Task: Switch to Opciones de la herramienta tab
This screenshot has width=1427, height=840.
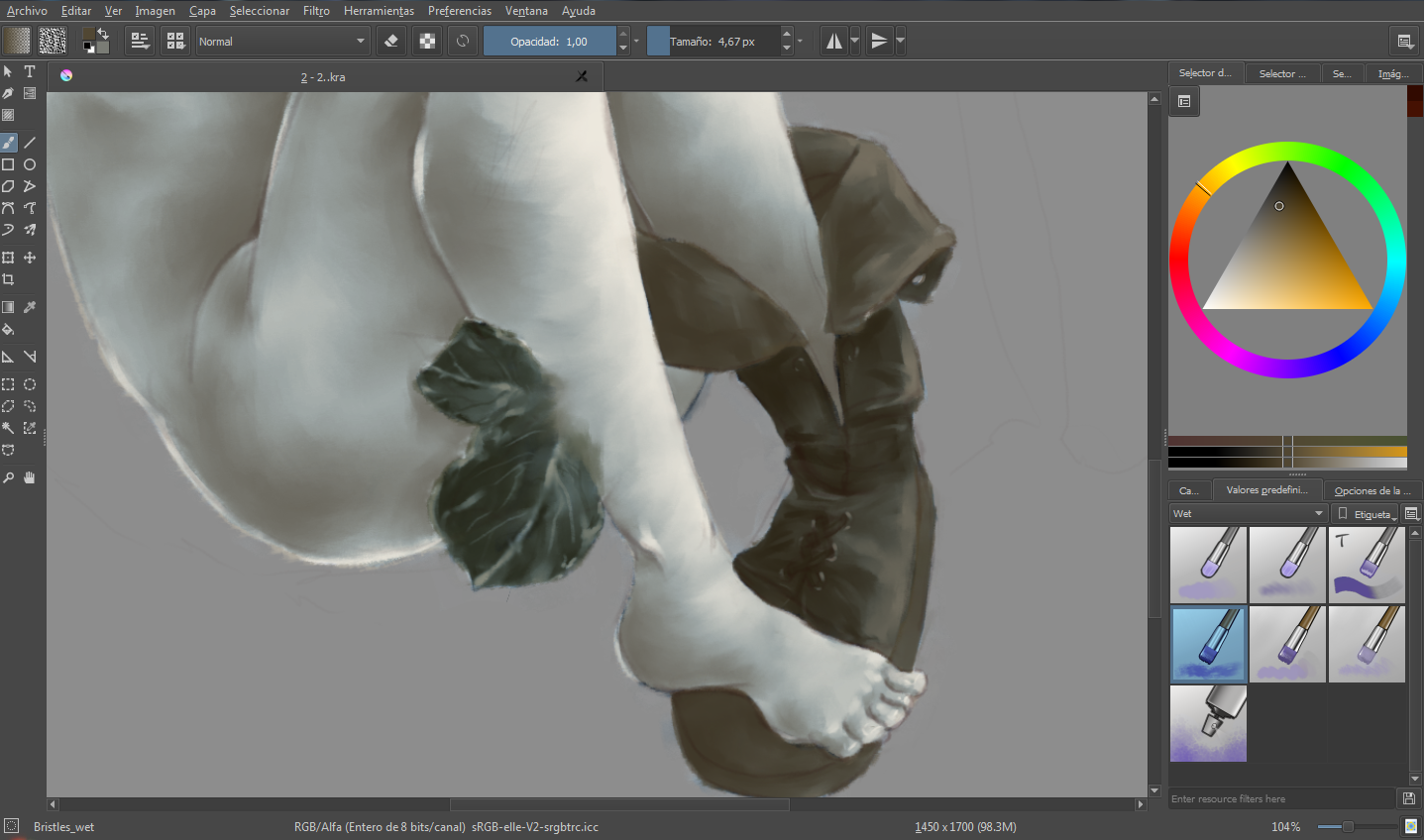Action: click(1372, 490)
